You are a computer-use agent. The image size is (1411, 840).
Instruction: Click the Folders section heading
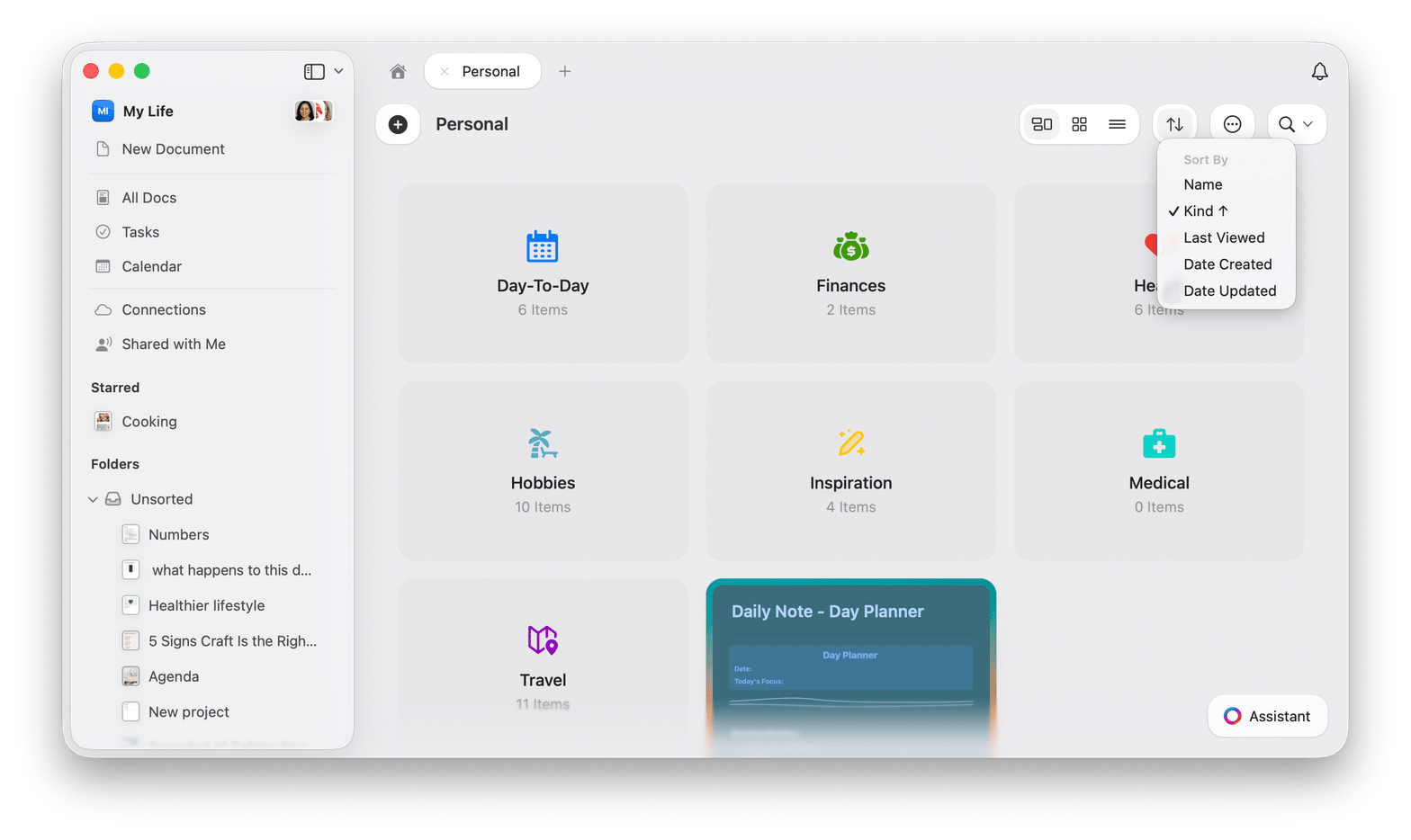pos(115,464)
